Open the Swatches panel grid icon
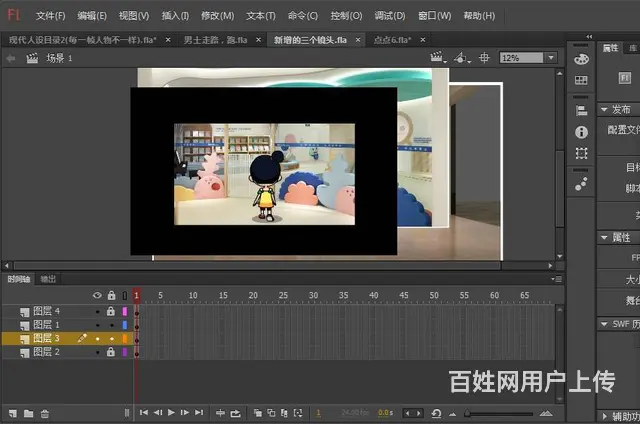This screenshot has height=424, width=640. click(x=581, y=80)
